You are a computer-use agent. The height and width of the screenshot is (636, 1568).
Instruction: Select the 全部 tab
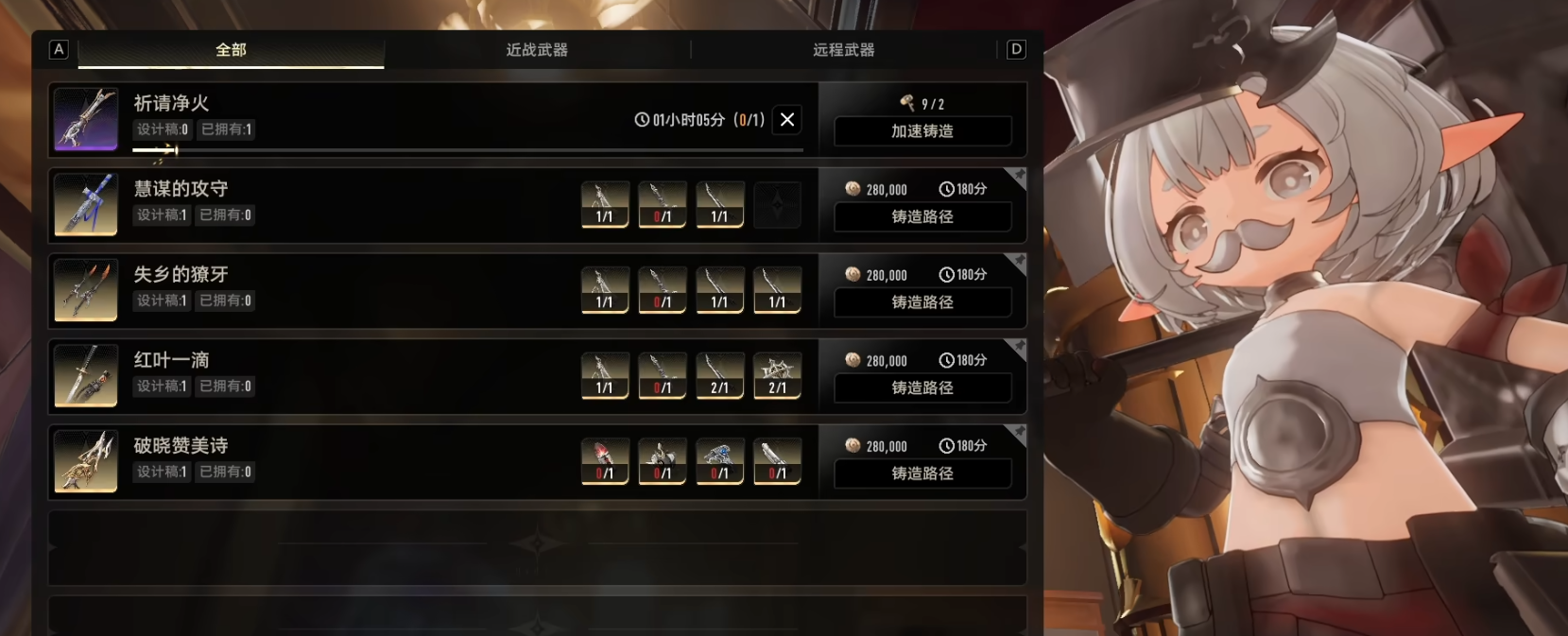click(x=231, y=50)
